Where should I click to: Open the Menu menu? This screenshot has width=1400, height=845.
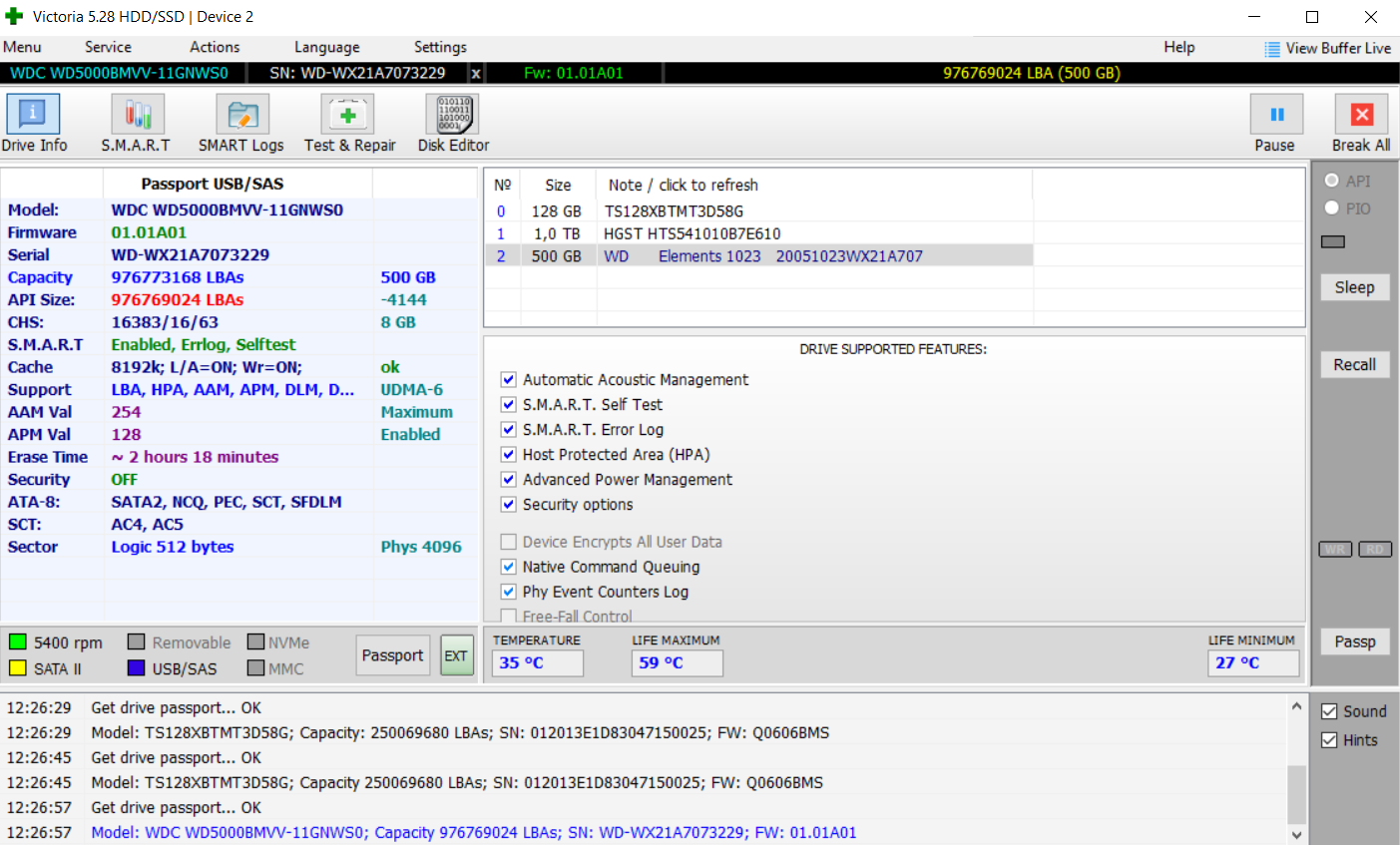(22, 47)
